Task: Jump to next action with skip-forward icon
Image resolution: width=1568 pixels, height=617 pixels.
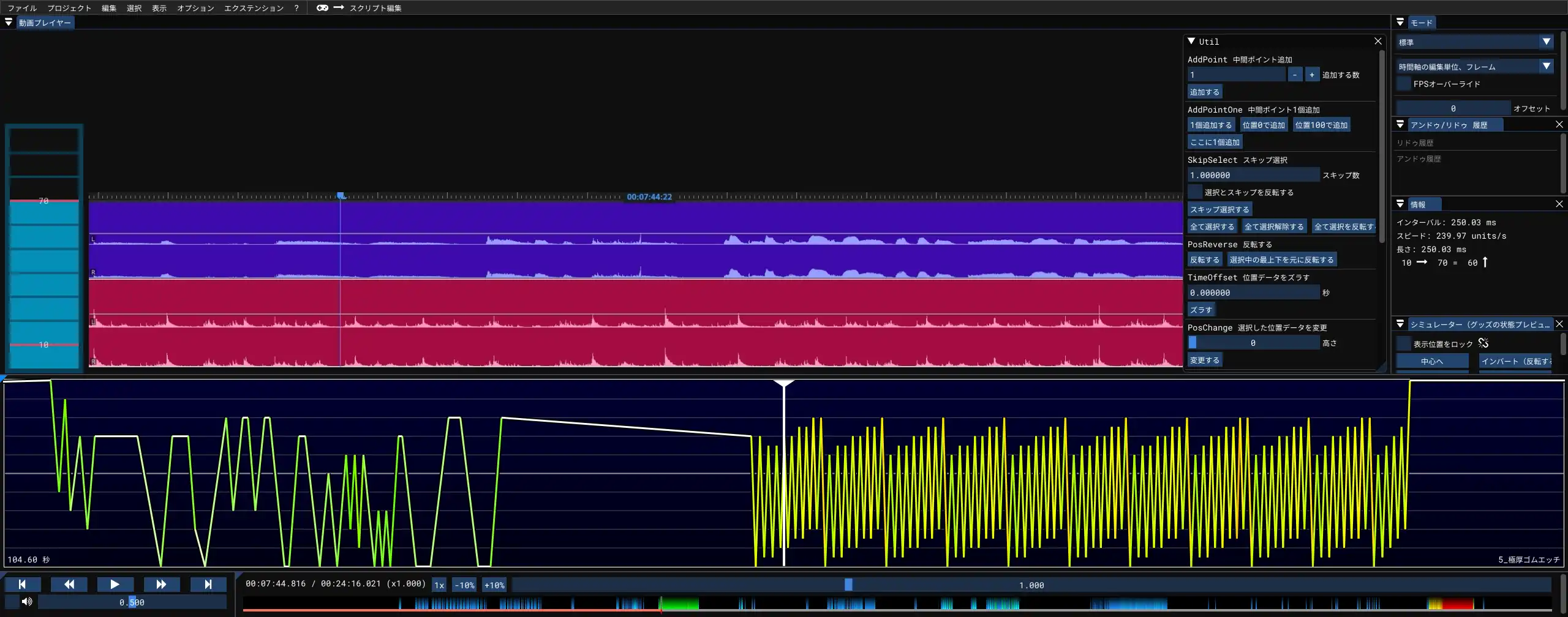Action: pyautogui.click(x=208, y=585)
